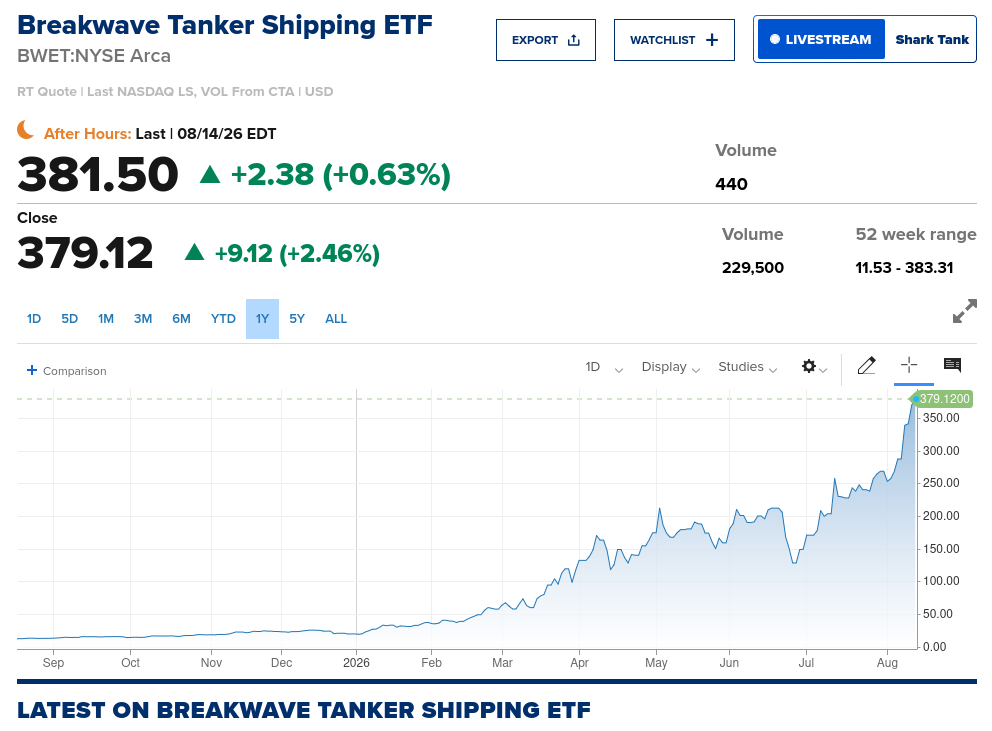Expand the Studies dropdown
The width and height of the screenshot is (992, 731).
point(748,367)
